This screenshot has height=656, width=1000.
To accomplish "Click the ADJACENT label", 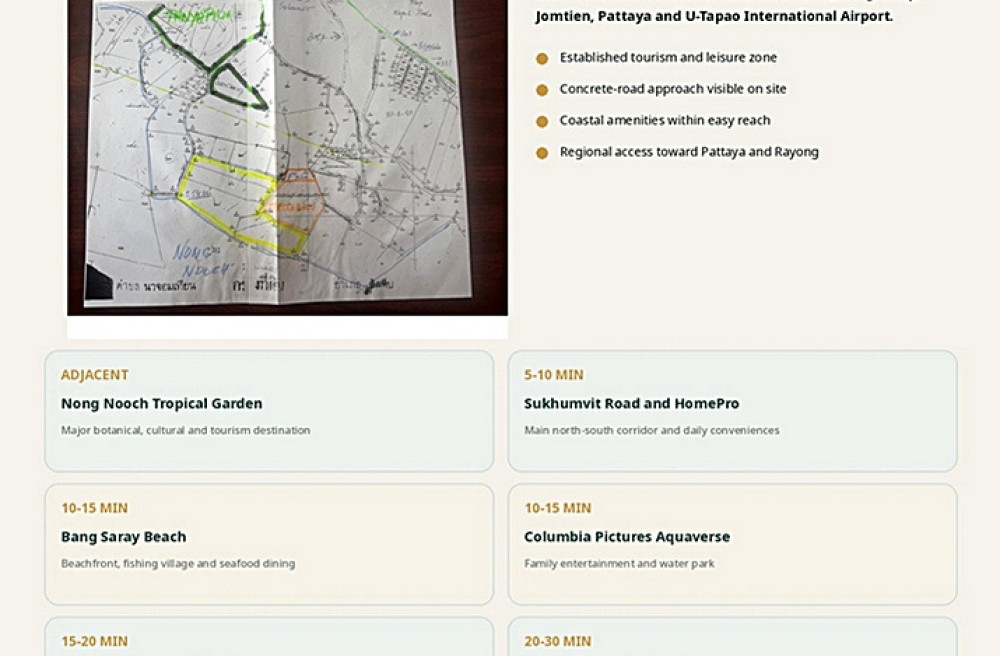I will click(x=95, y=375).
